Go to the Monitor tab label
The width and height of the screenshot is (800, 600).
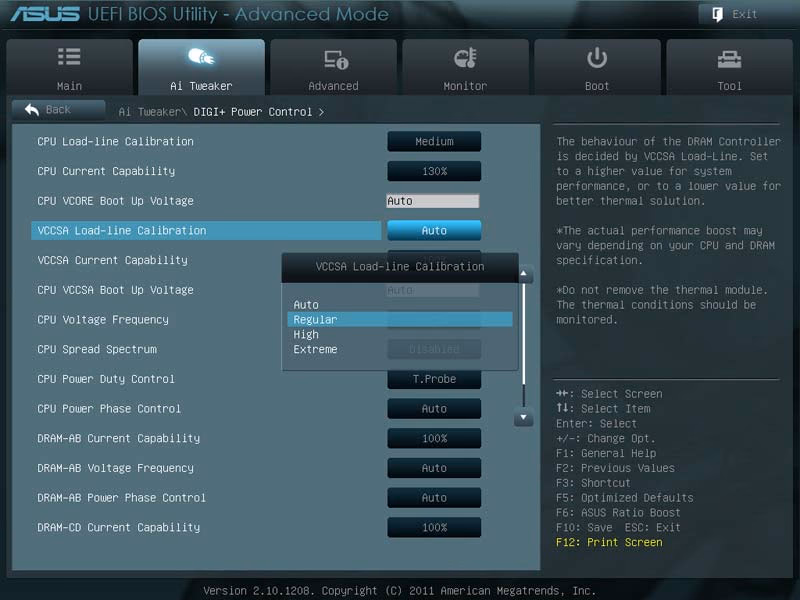click(x=465, y=86)
